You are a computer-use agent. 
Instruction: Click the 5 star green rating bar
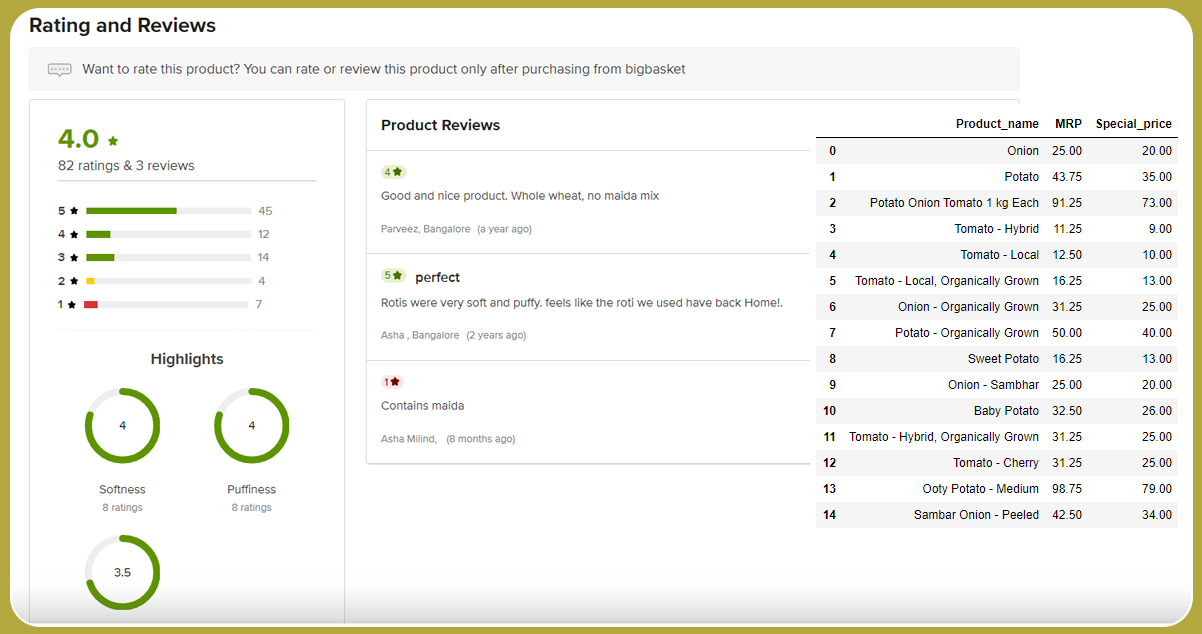[168, 211]
